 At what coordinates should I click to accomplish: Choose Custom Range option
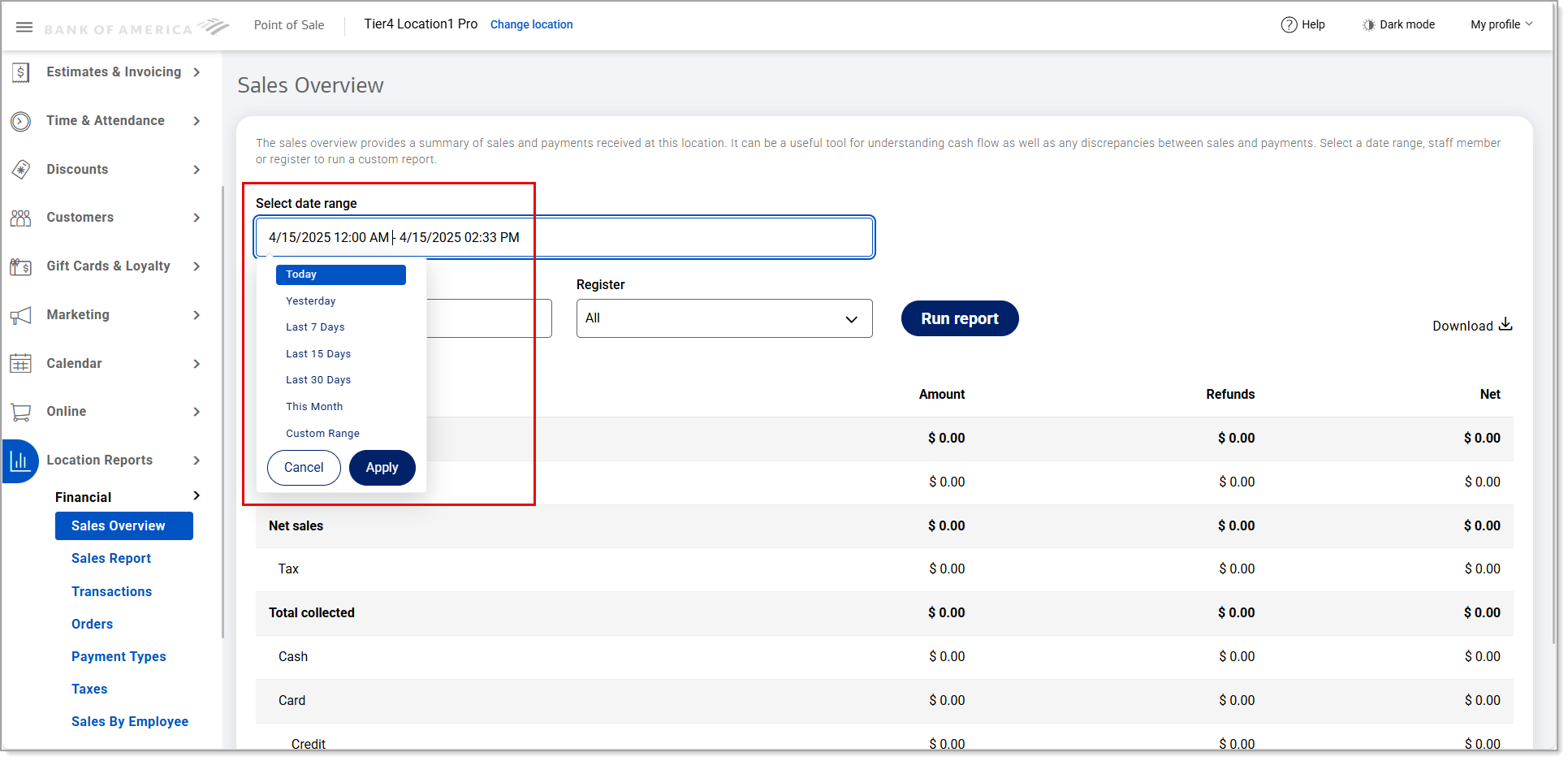322,434
